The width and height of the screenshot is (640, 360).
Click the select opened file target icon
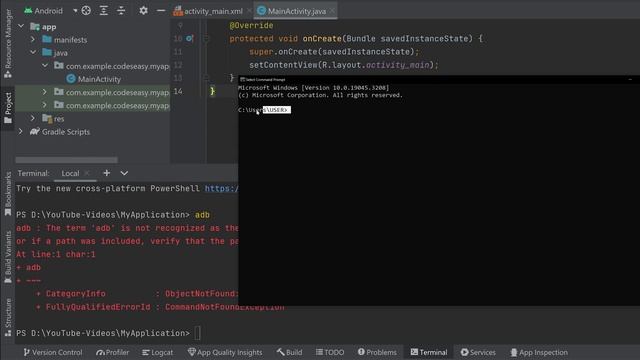(86, 11)
